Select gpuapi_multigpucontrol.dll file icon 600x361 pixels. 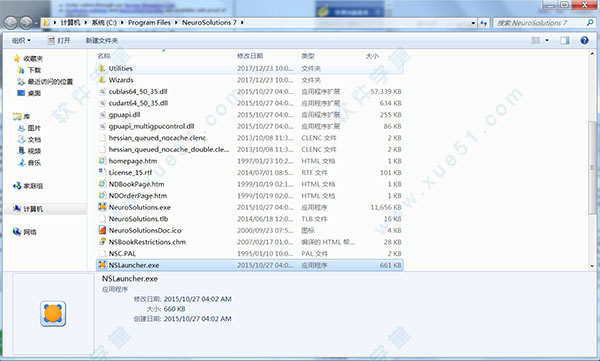click(x=102, y=126)
